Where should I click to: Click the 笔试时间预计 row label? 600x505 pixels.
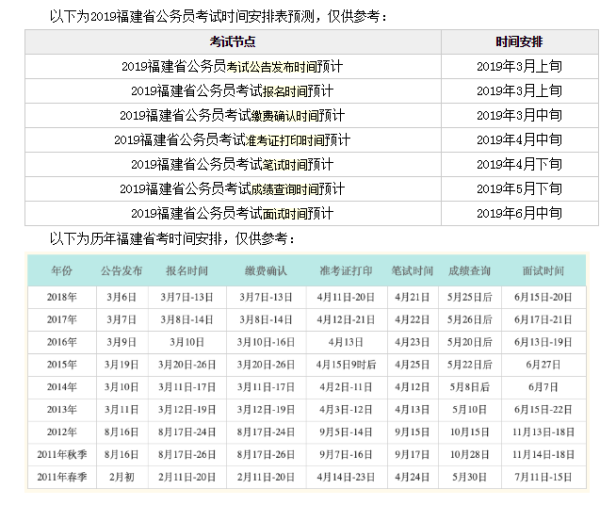[232, 165]
